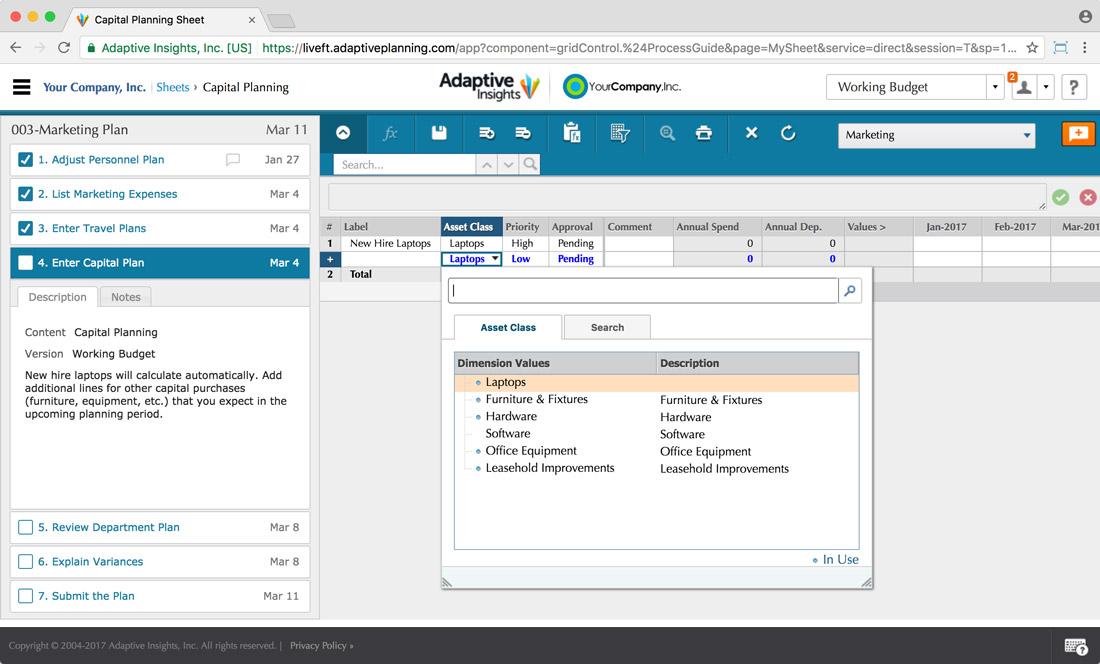Click the formula bar input area
Image resolution: width=1100 pixels, height=664 pixels.
[687, 197]
